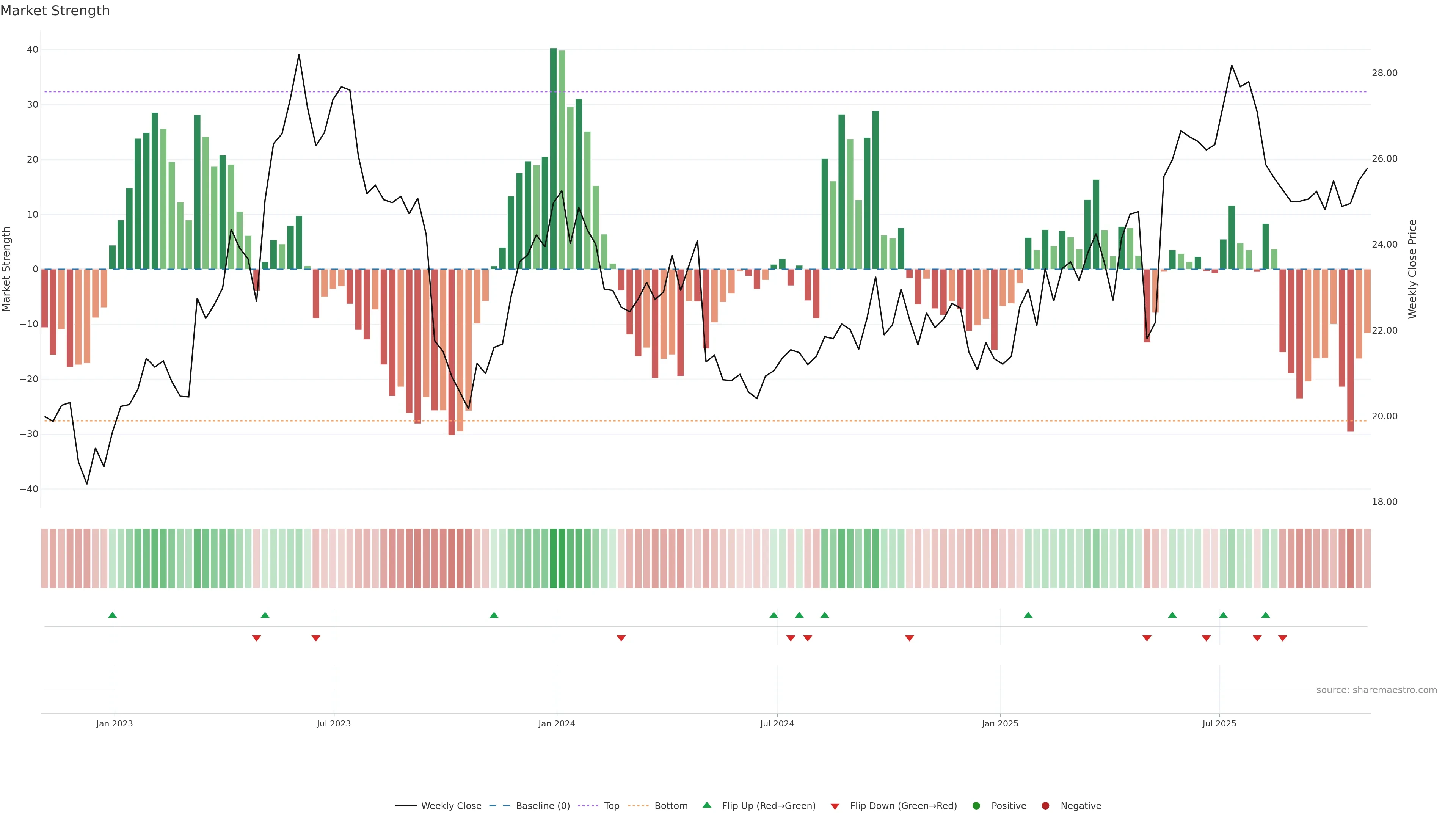
Task: Click the rightmost red flip-down triangle marker
Action: [1282, 638]
